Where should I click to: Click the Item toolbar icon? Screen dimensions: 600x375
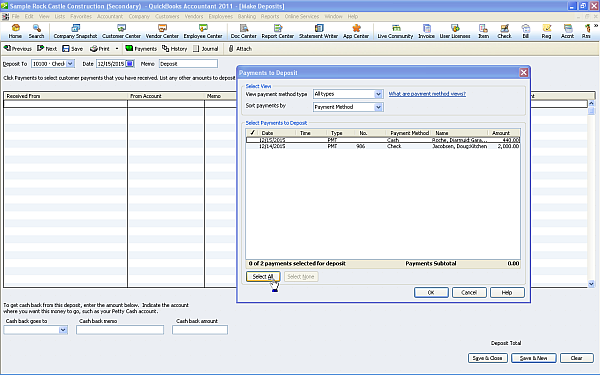(x=483, y=31)
